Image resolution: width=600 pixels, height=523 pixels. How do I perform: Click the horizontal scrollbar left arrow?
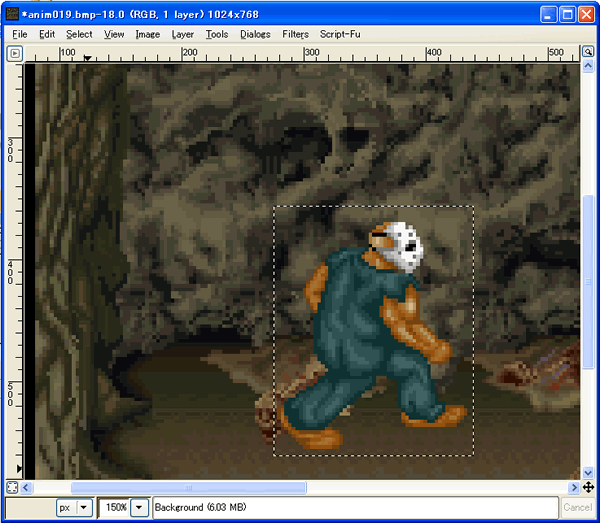[x=26, y=487]
